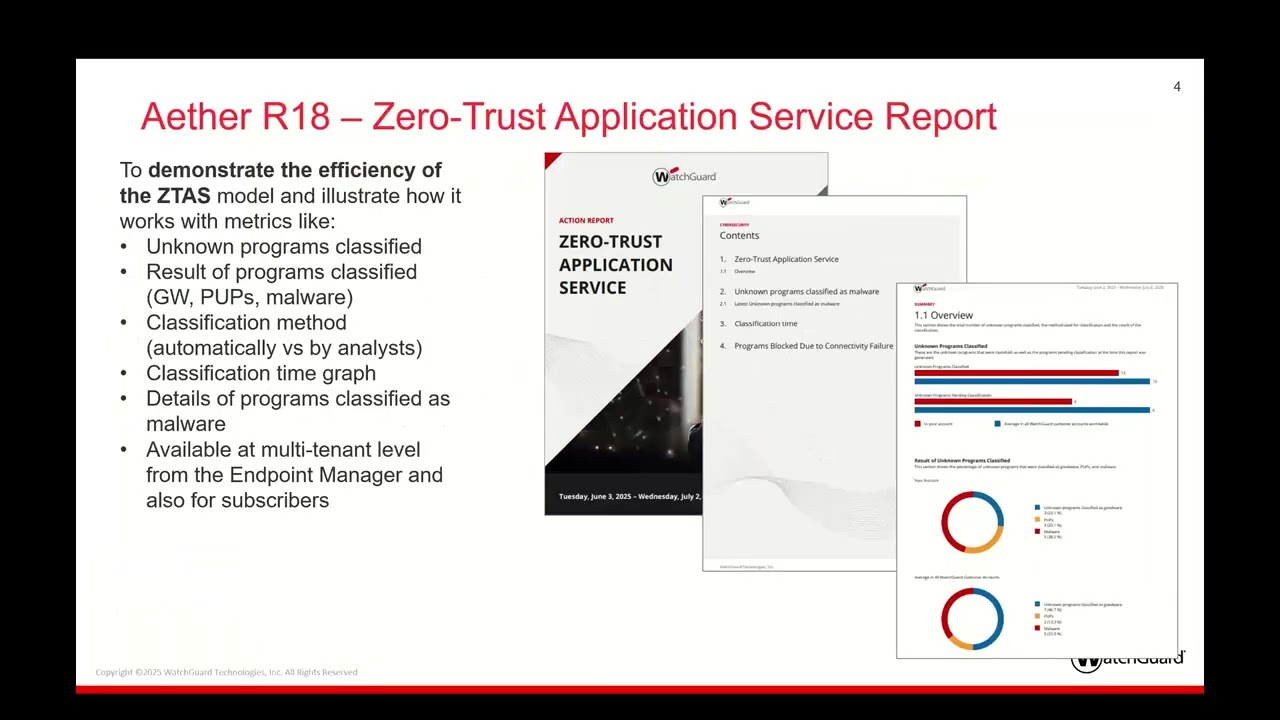Click the blue goodware legend square beside 'Your Account' donut
Screen dimensions: 1280x720
coord(1038,508)
